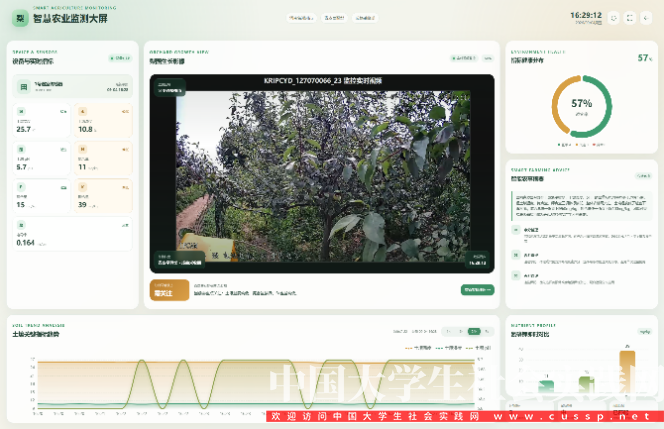The image size is (664, 429).
Task: Click the KRIPCYD_127070066_23 video title
Action: click(x=323, y=80)
